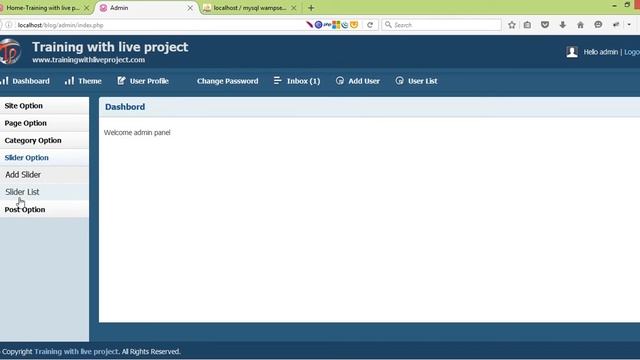Click the User List circle icon

point(399,80)
